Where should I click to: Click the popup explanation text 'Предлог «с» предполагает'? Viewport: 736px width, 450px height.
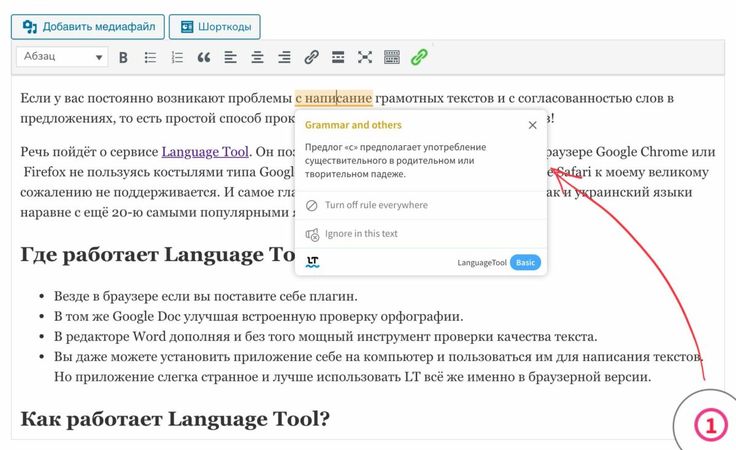point(396,160)
